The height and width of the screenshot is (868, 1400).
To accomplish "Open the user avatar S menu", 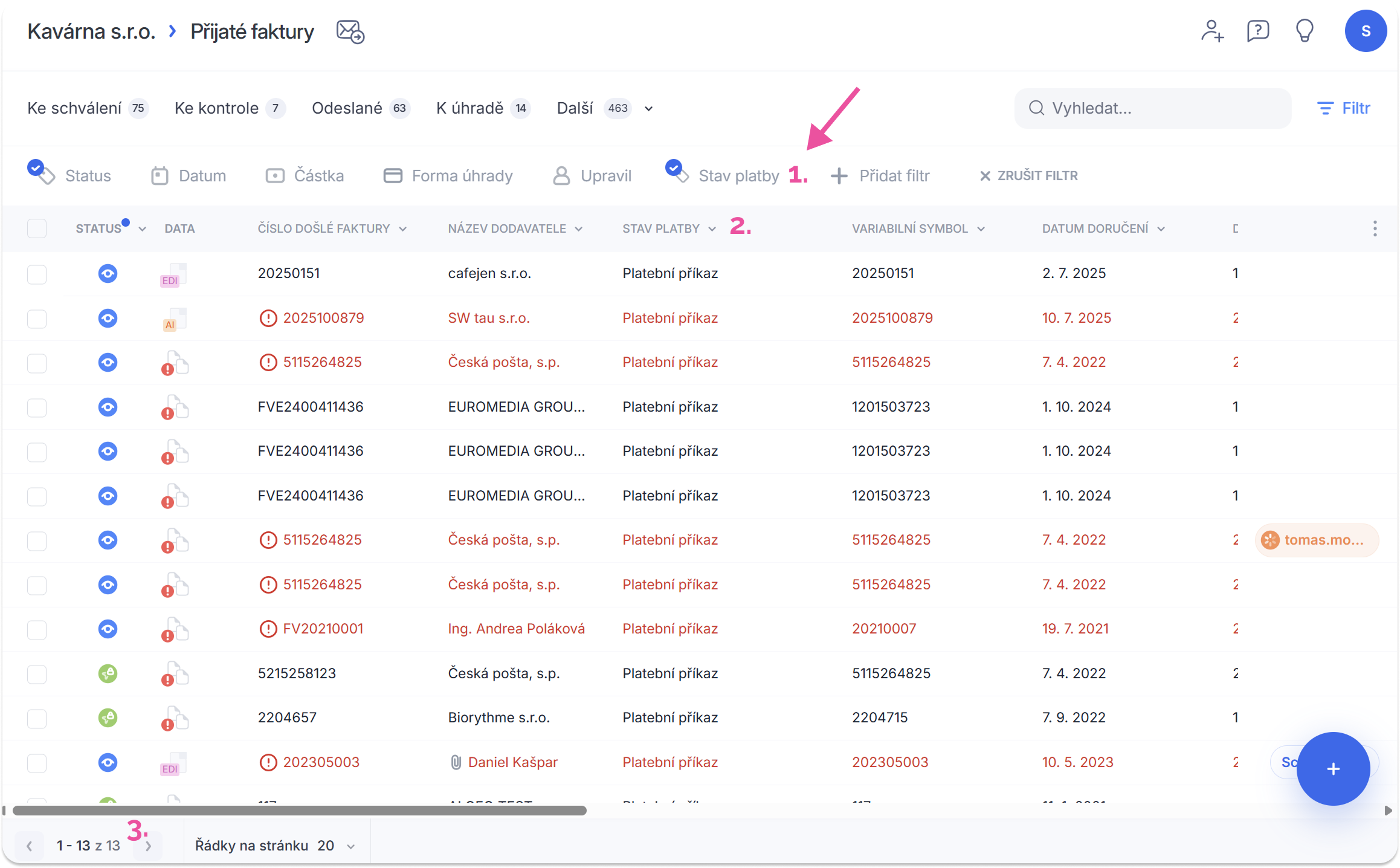I will (1365, 31).
